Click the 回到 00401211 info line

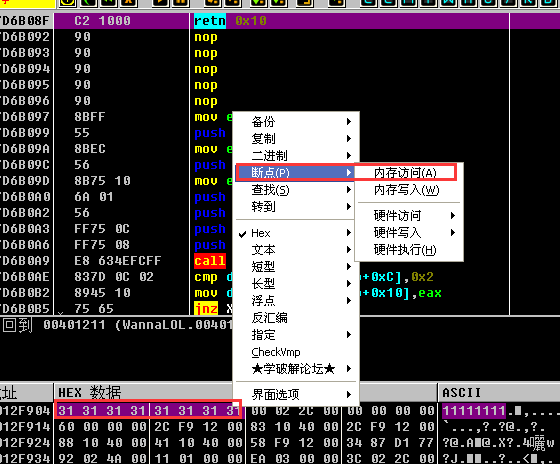118,325
